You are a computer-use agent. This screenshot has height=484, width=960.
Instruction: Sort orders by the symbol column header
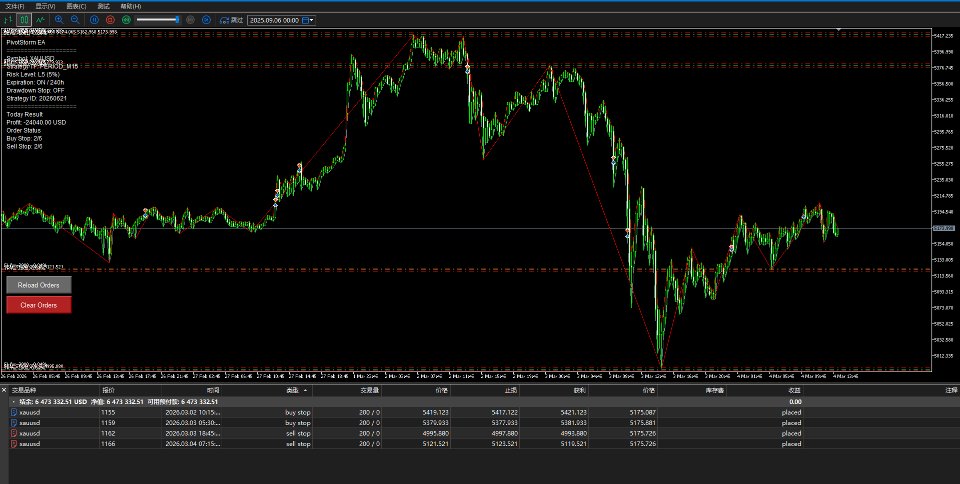pos(54,390)
